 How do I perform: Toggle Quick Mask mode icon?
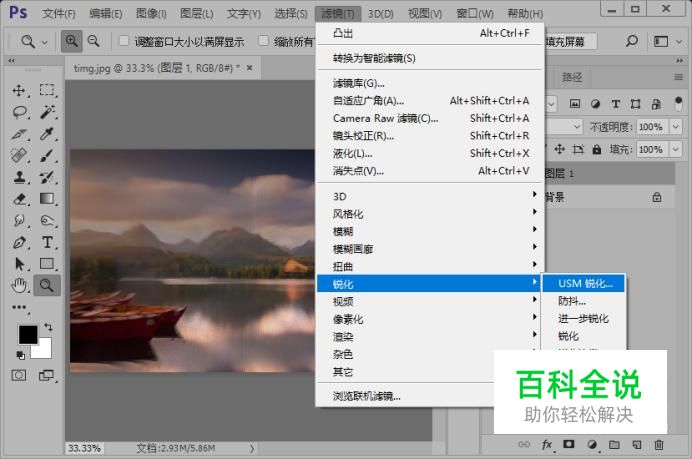19,375
